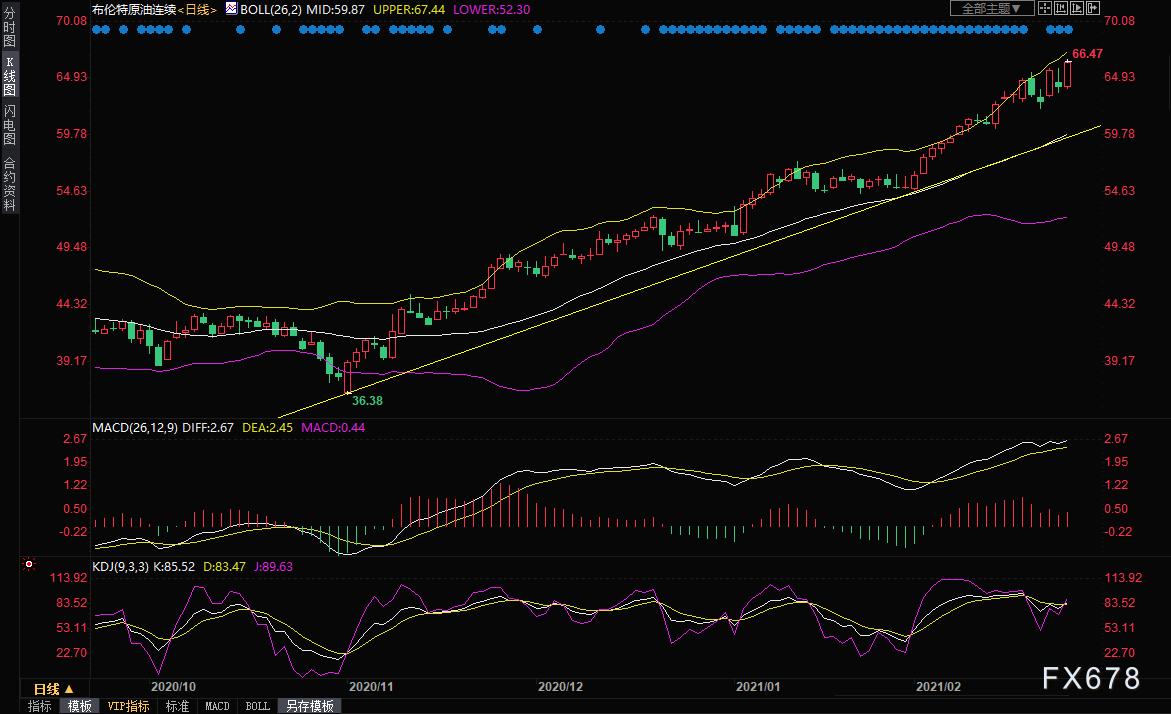Click the jump-to-end arrow chart icon
The width and height of the screenshot is (1171, 714).
coord(1093,8)
